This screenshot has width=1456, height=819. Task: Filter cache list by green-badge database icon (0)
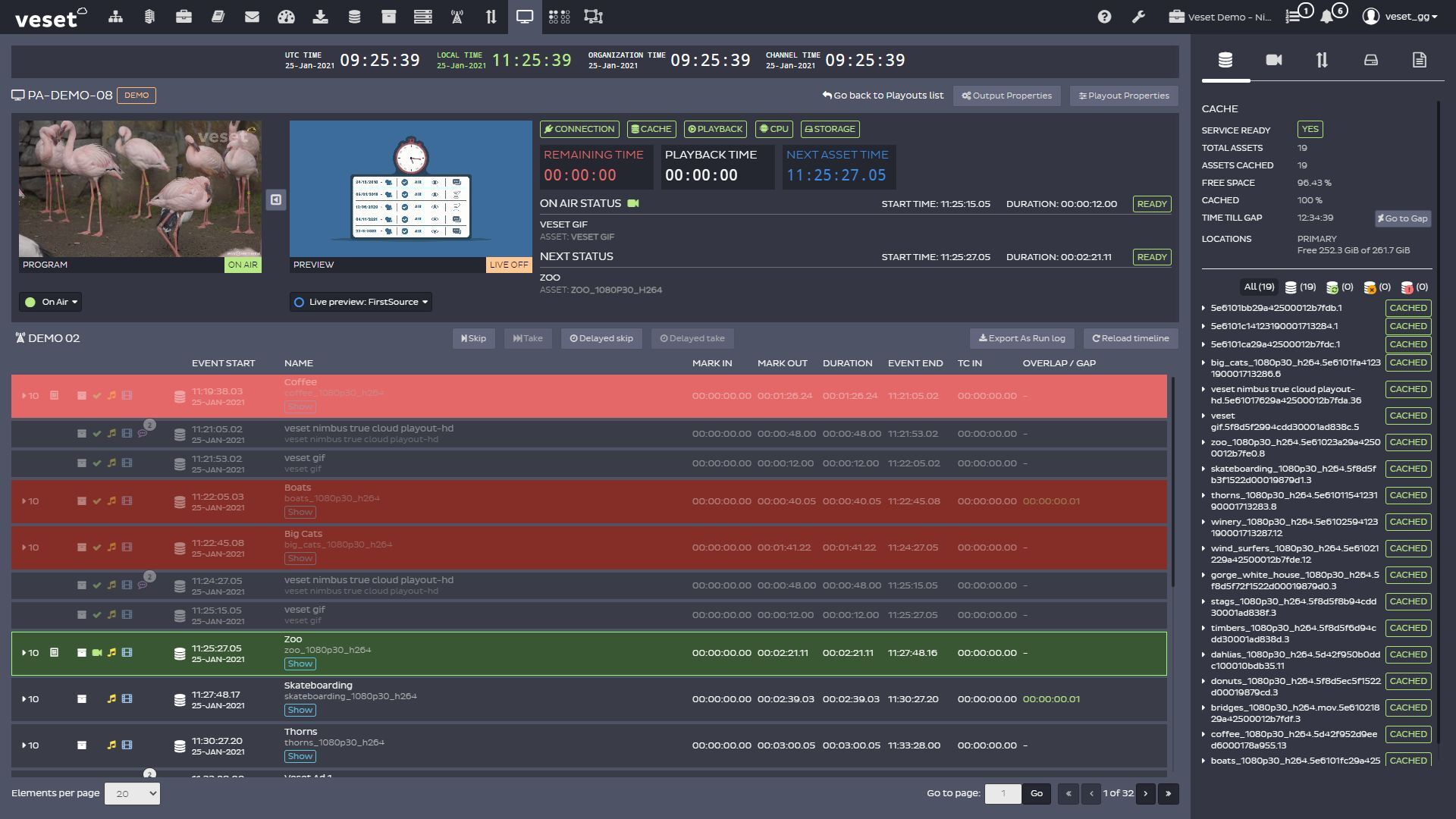(1339, 287)
